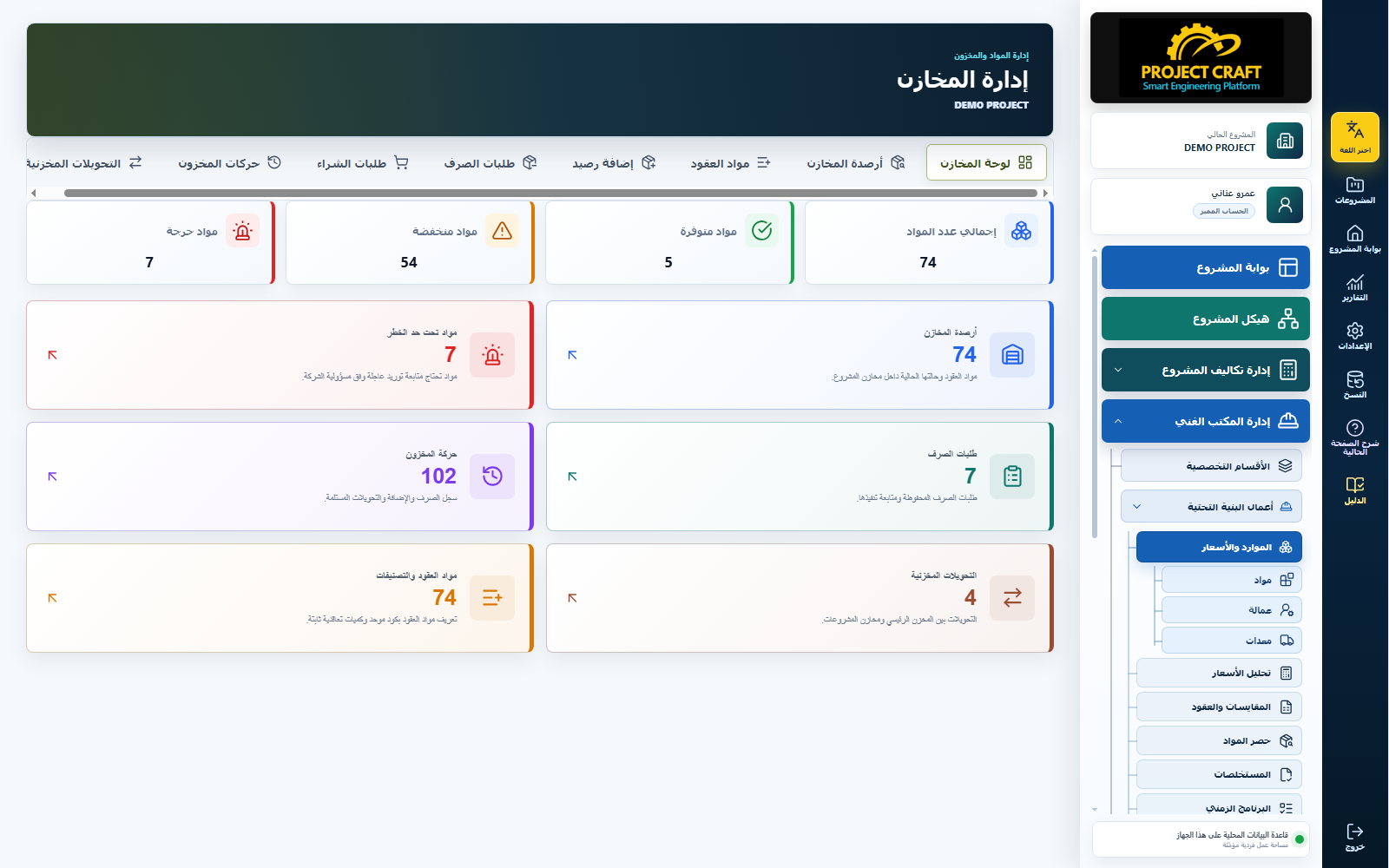
Task: Open المشروعات icon in the right rail
Action: (1354, 184)
